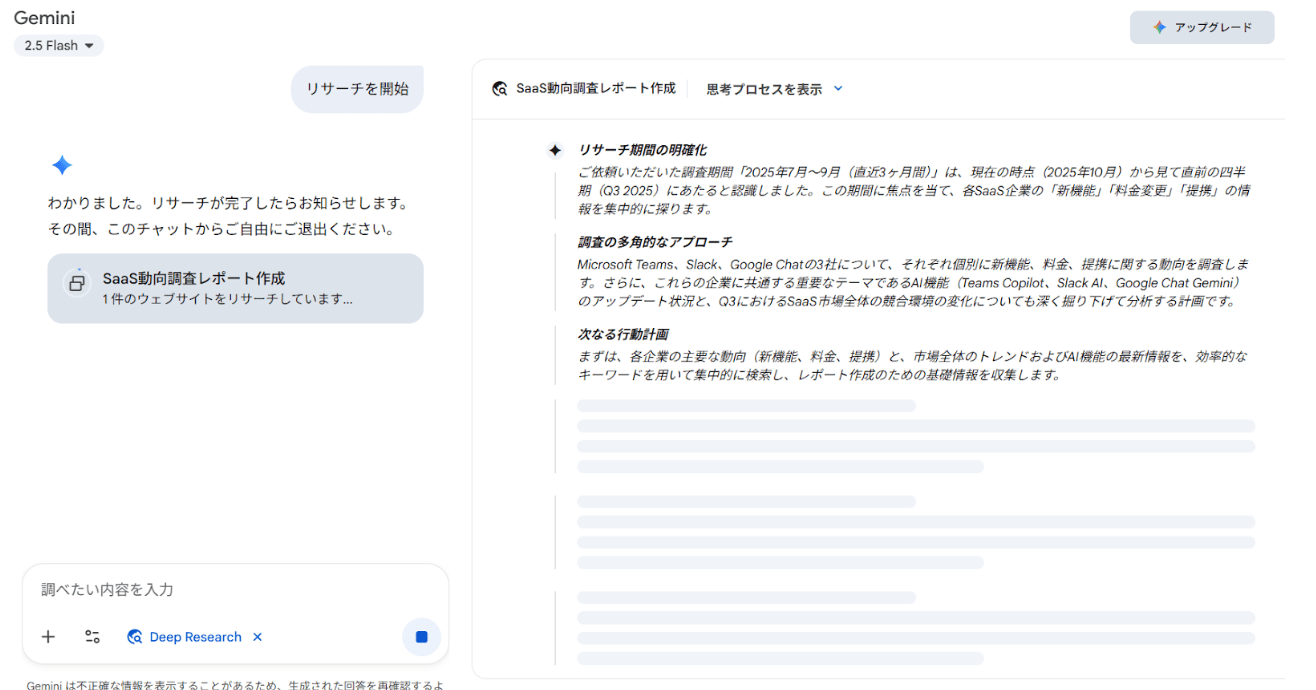1316x690 pixels.
Task: Click the sparkle icon on upgrade button
Action: coord(1159,28)
